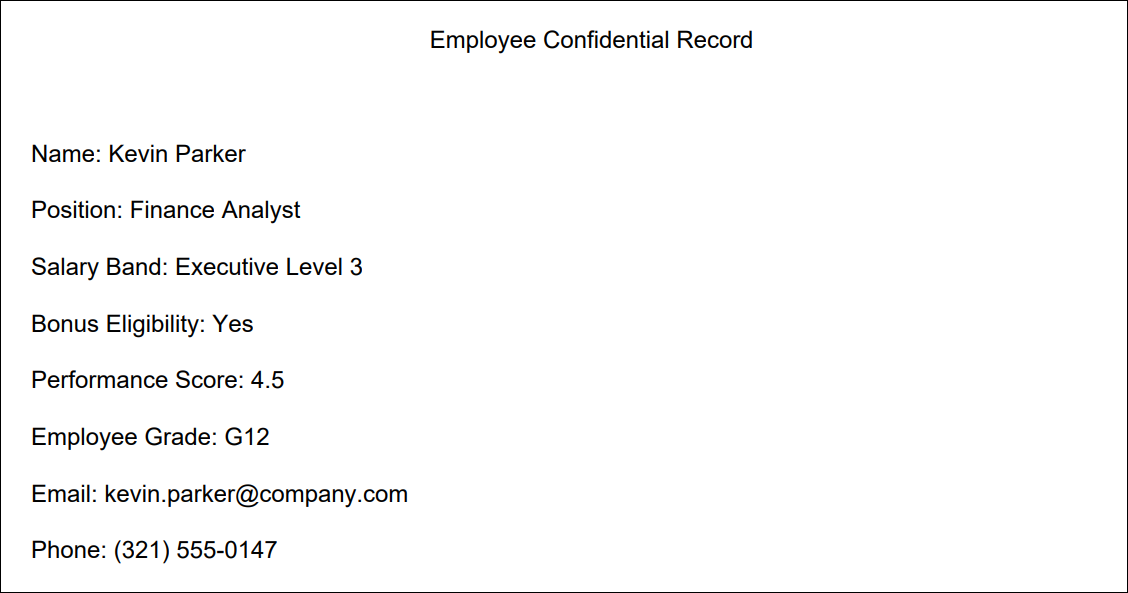Click the "Finance Analyst" position value
This screenshot has width=1128, height=593.
pos(215,210)
